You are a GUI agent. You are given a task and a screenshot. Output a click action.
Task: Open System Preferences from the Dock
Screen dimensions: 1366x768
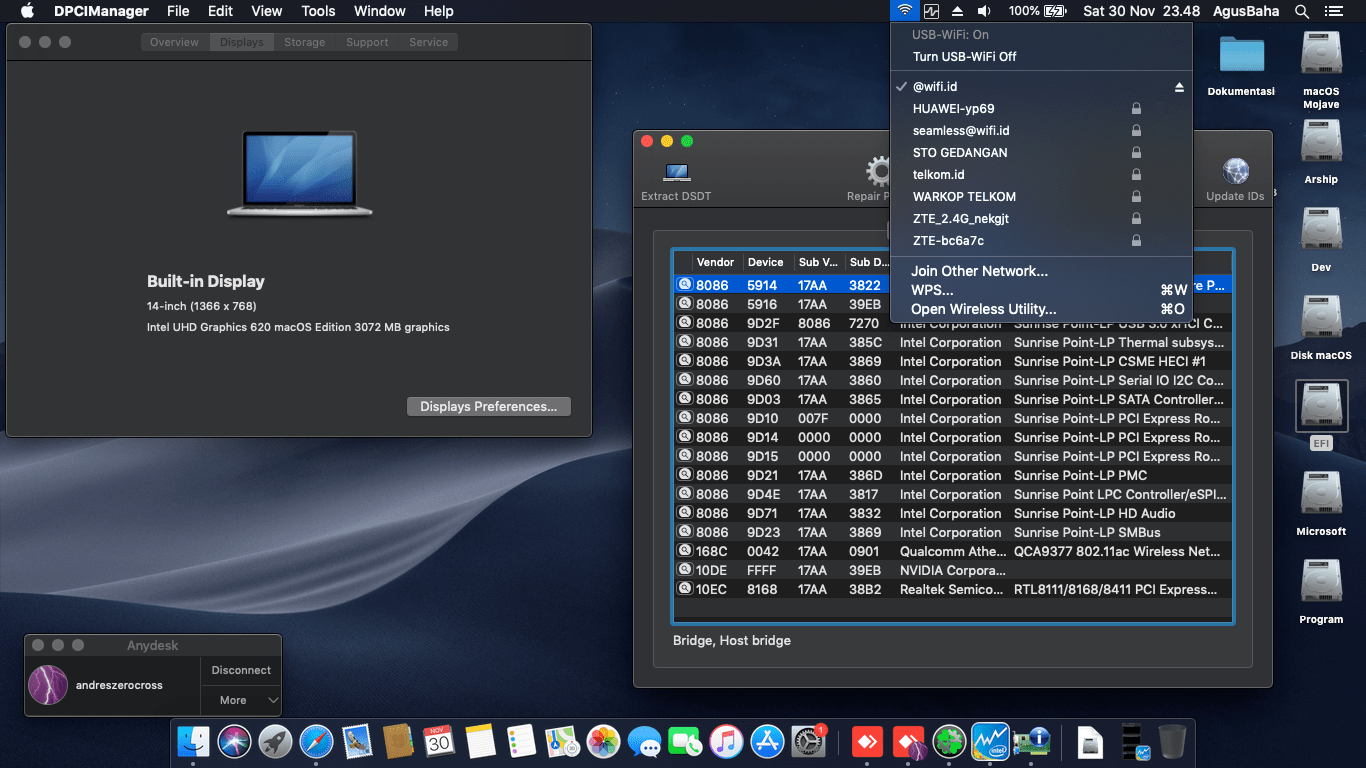(x=808, y=741)
